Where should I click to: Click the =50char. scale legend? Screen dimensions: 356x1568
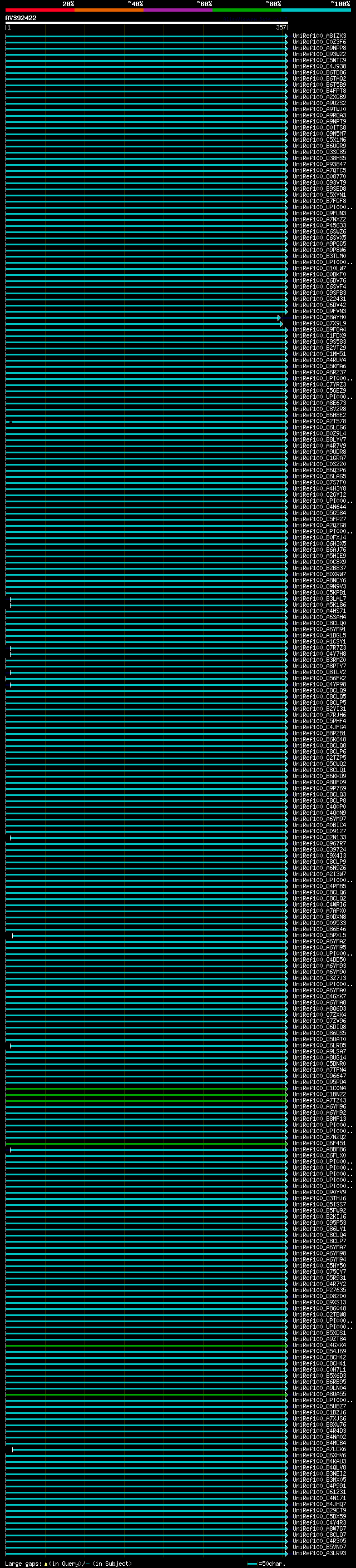(x=266, y=1564)
